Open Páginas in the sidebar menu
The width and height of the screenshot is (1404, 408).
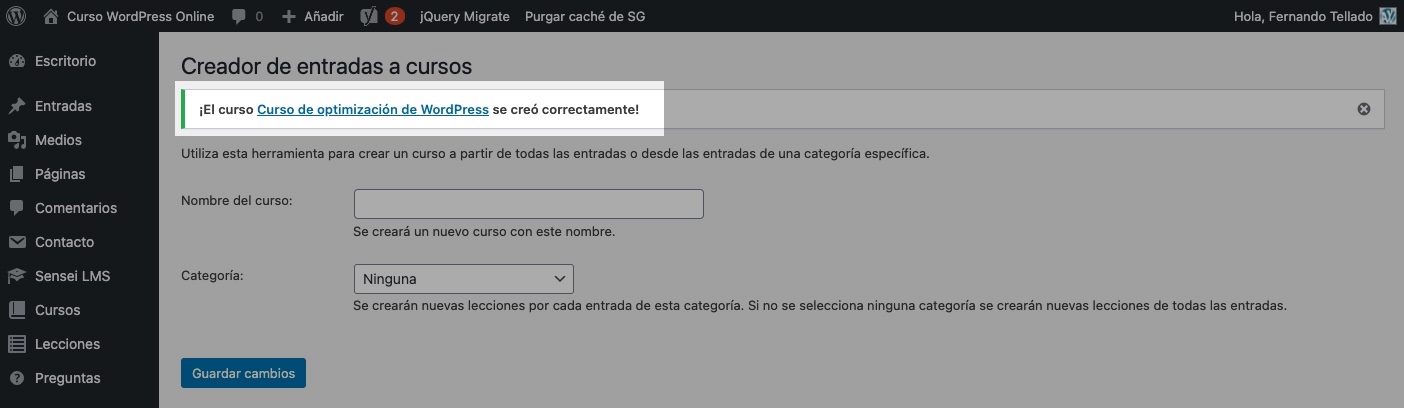point(60,174)
